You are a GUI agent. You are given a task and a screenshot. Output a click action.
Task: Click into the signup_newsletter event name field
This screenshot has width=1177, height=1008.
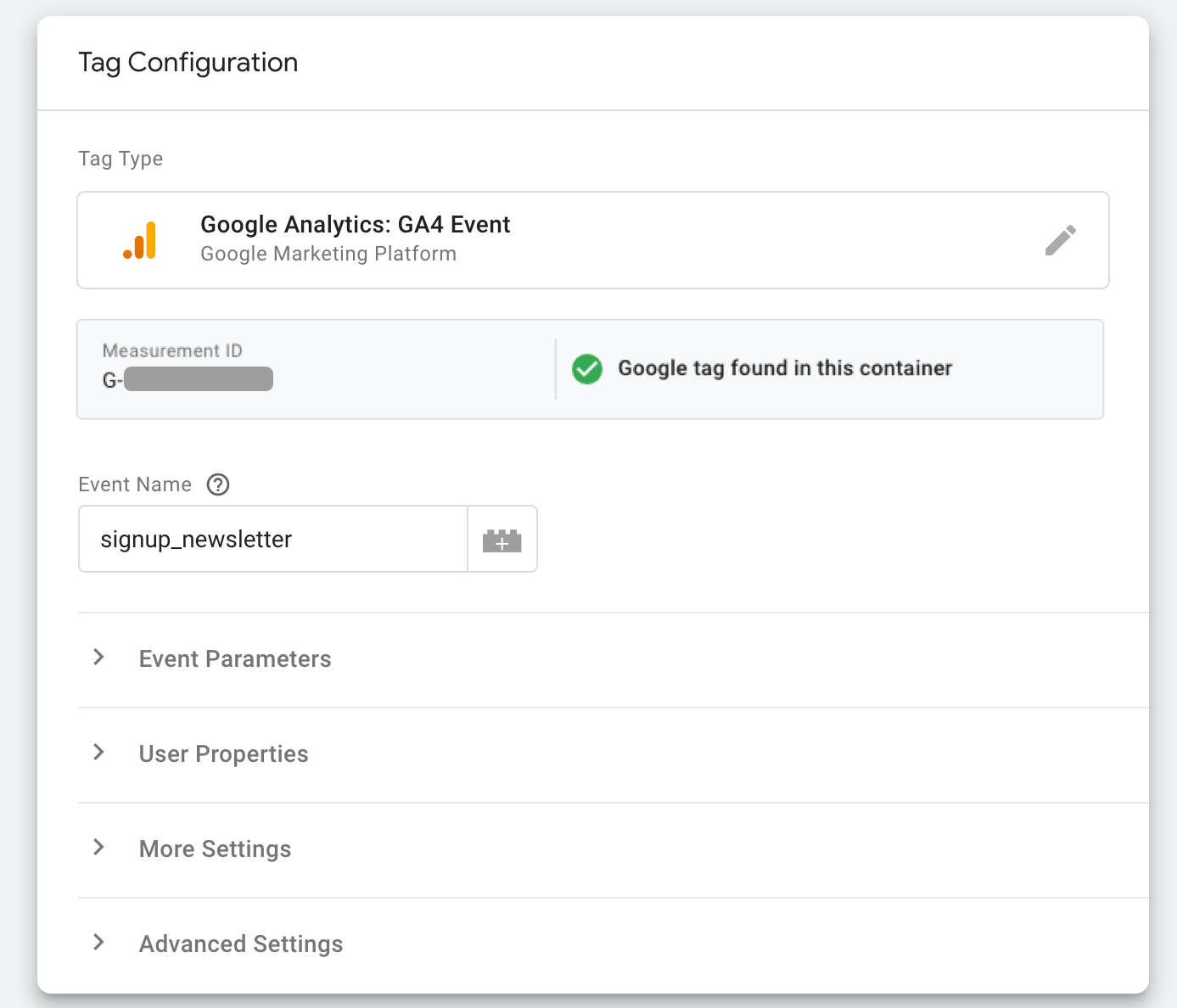pyautogui.click(x=272, y=540)
